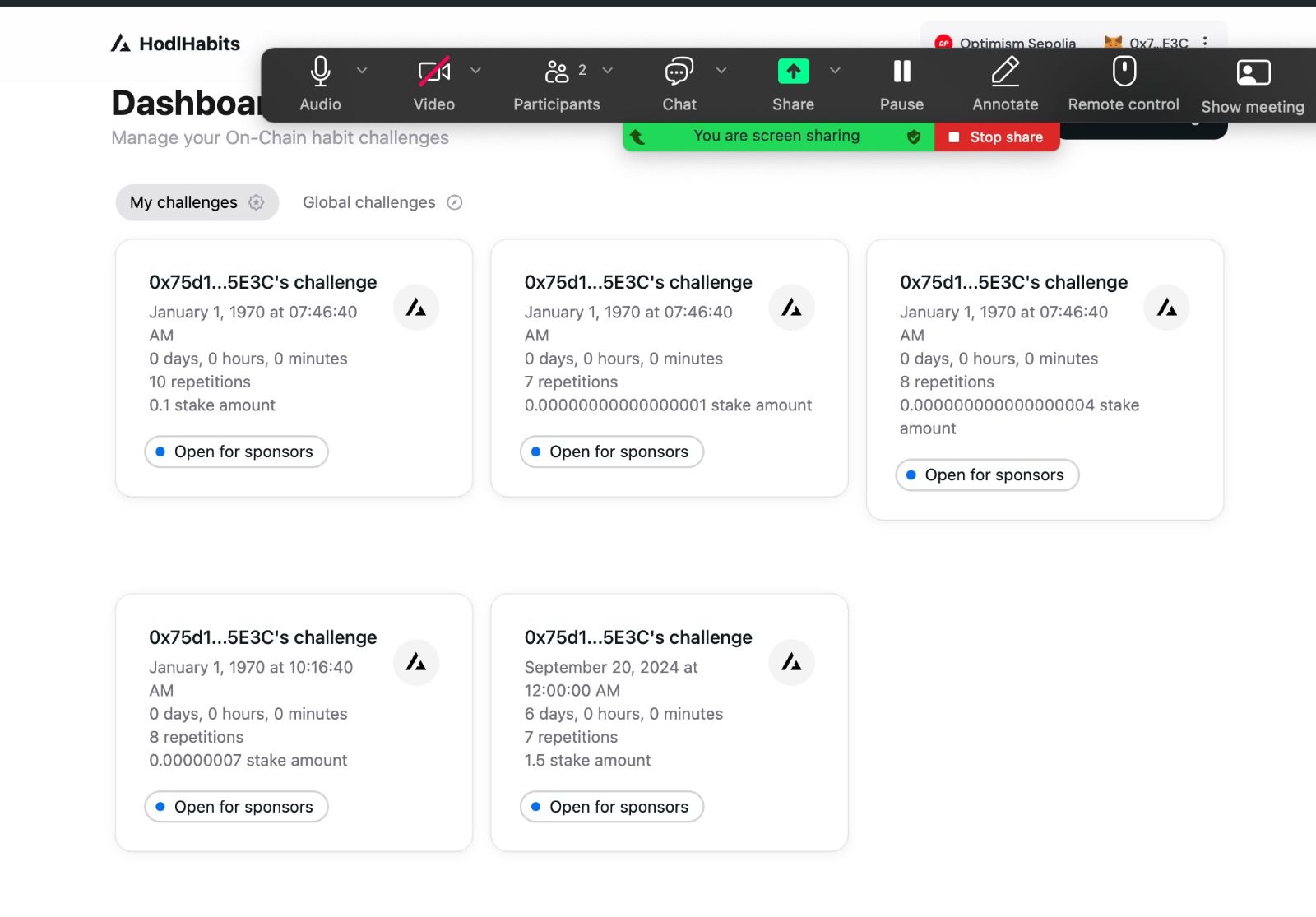Click the green arrow in sharing banner
Image resolution: width=1316 pixels, height=917 pixels.
(x=637, y=137)
